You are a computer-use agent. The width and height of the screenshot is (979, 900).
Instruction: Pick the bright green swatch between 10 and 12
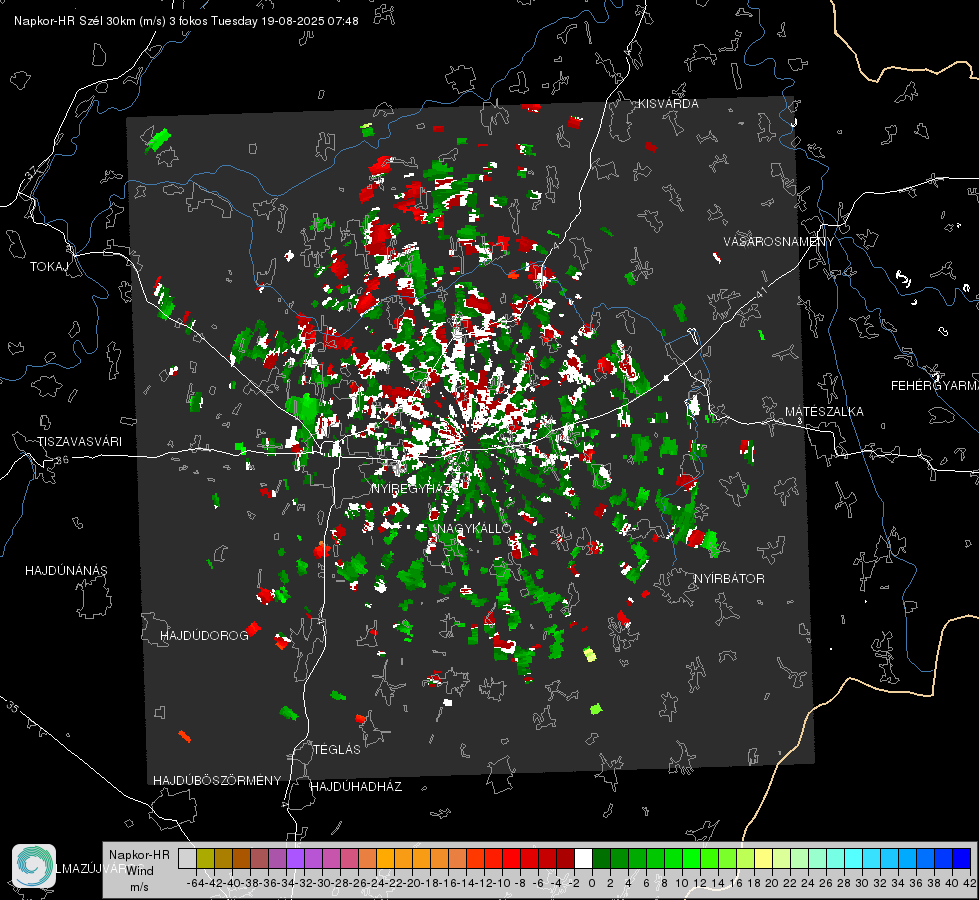coord(691,858)
